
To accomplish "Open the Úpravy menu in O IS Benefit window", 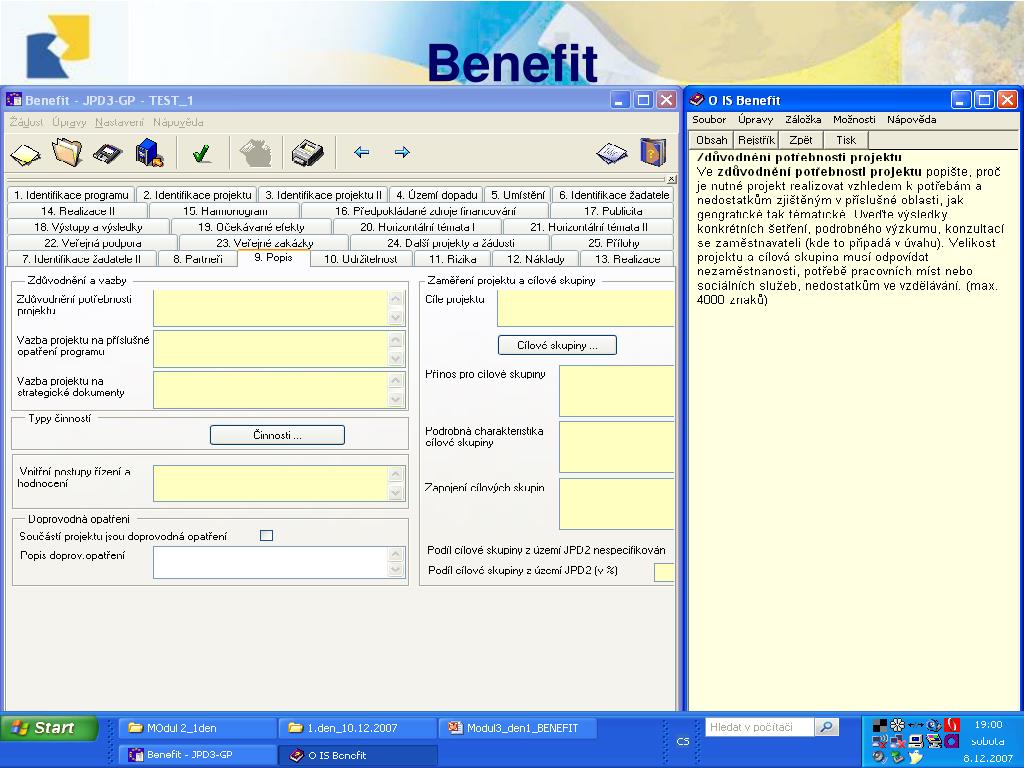I will click(x=755, y=120).
